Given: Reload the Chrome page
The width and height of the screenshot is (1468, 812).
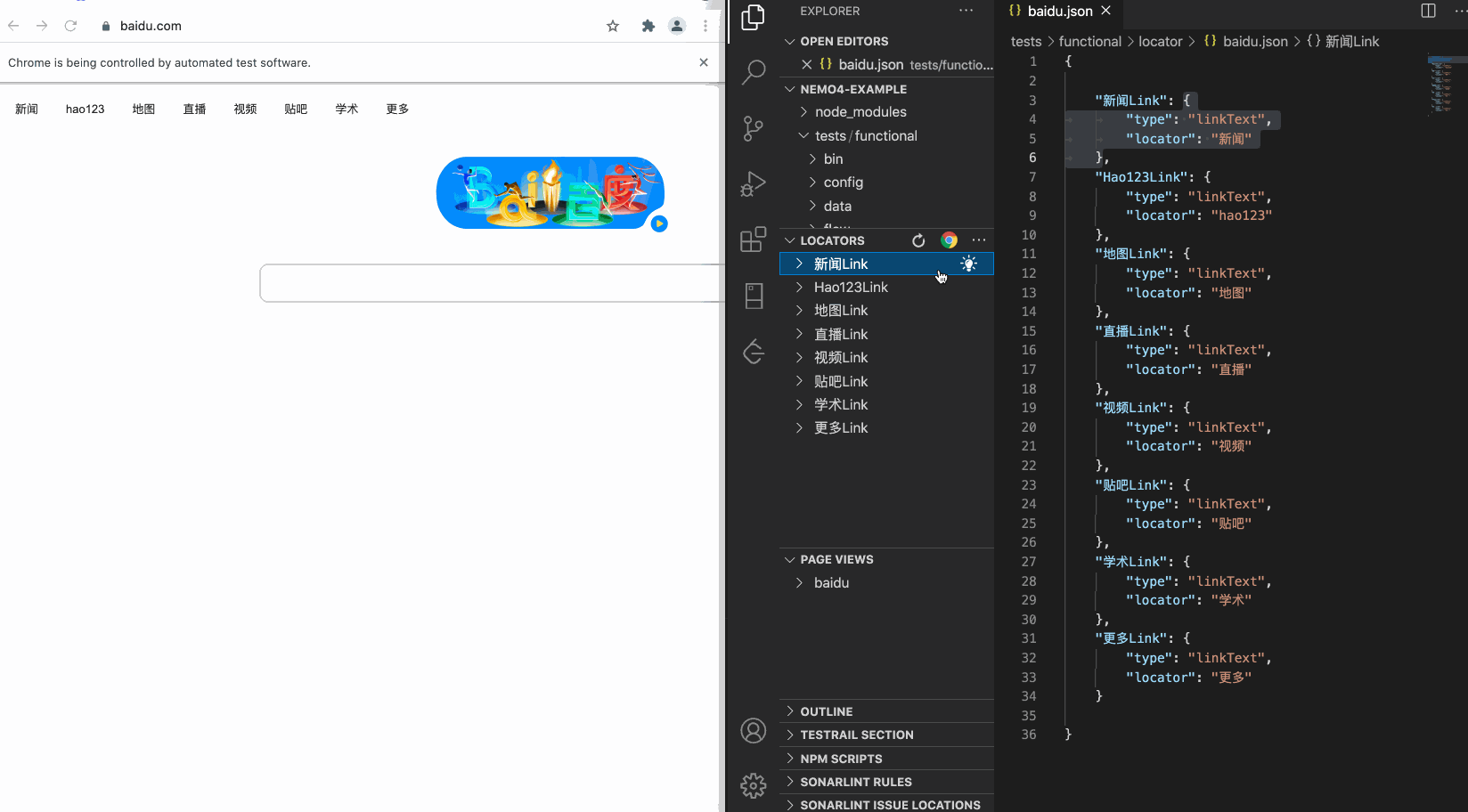Looking at the screenshot, I should click(70, 26).
